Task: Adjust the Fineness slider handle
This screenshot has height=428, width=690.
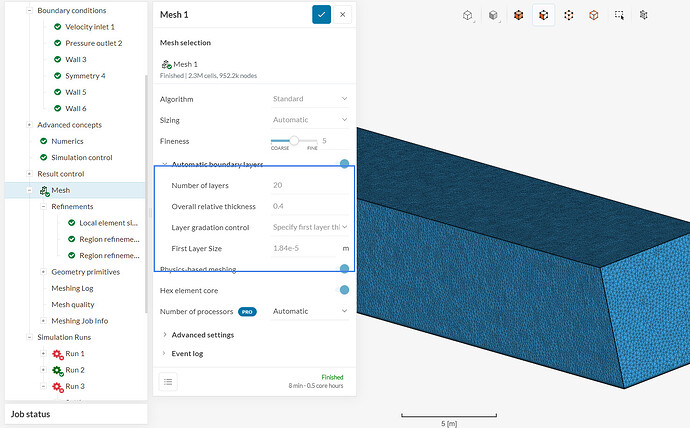Action: tap(294, 141)
